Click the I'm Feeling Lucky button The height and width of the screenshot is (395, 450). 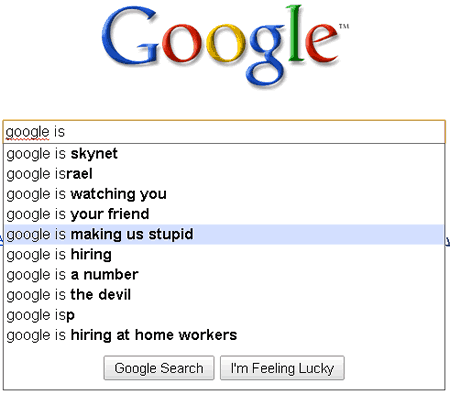(282, 368)
